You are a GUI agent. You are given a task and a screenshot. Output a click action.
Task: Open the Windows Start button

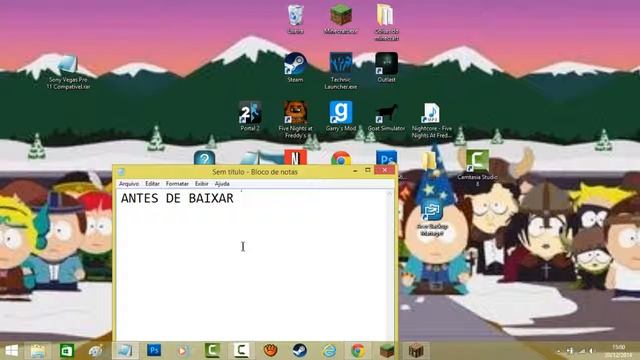tap(11, 351)
